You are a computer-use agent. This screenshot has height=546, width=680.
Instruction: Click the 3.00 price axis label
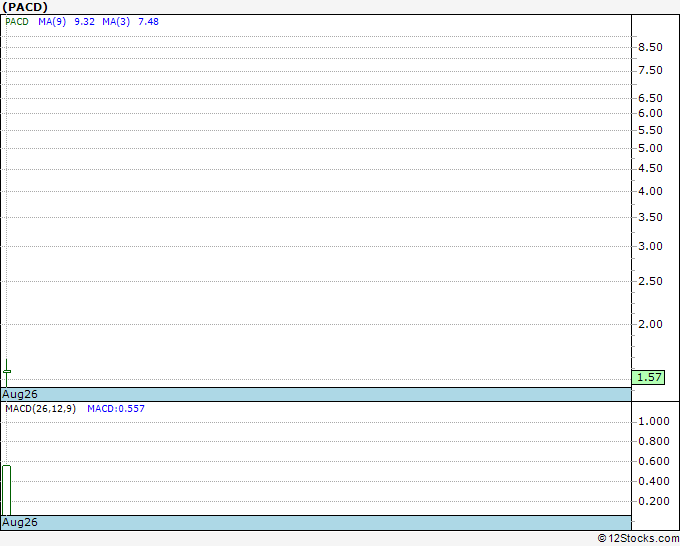(651, 246)
